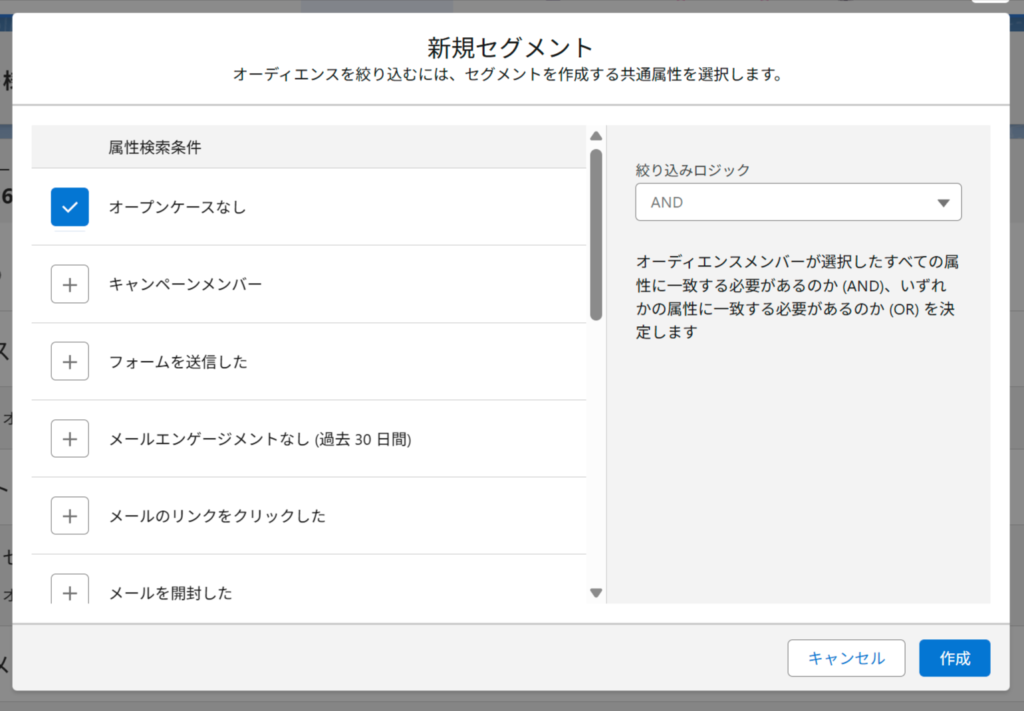Screen dimensions: 1024x711
Task: Click the attribute list scrollbar thumb
Action: [x=596, y=235]
